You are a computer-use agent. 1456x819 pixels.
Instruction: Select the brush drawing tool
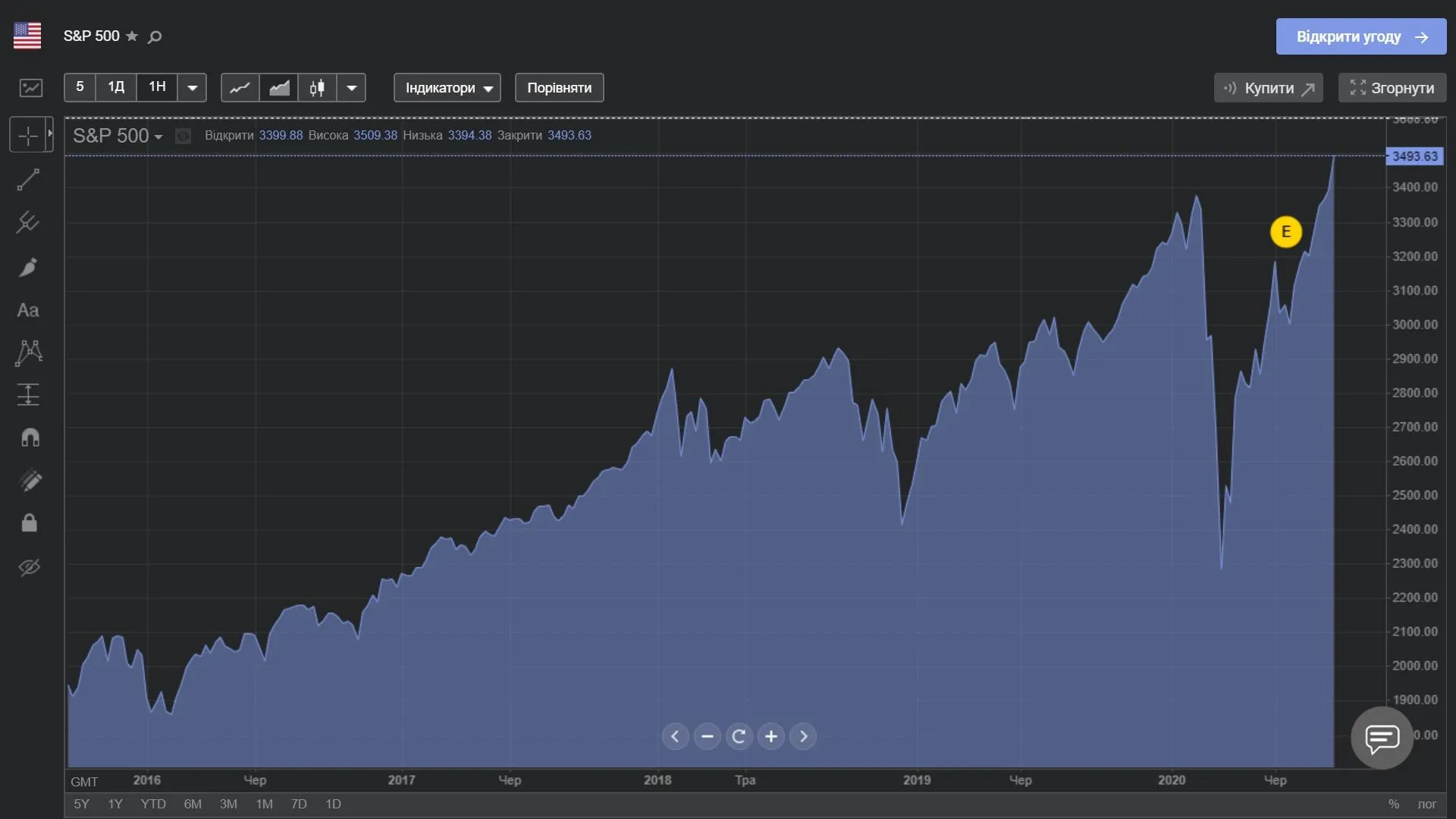[28, 267]
